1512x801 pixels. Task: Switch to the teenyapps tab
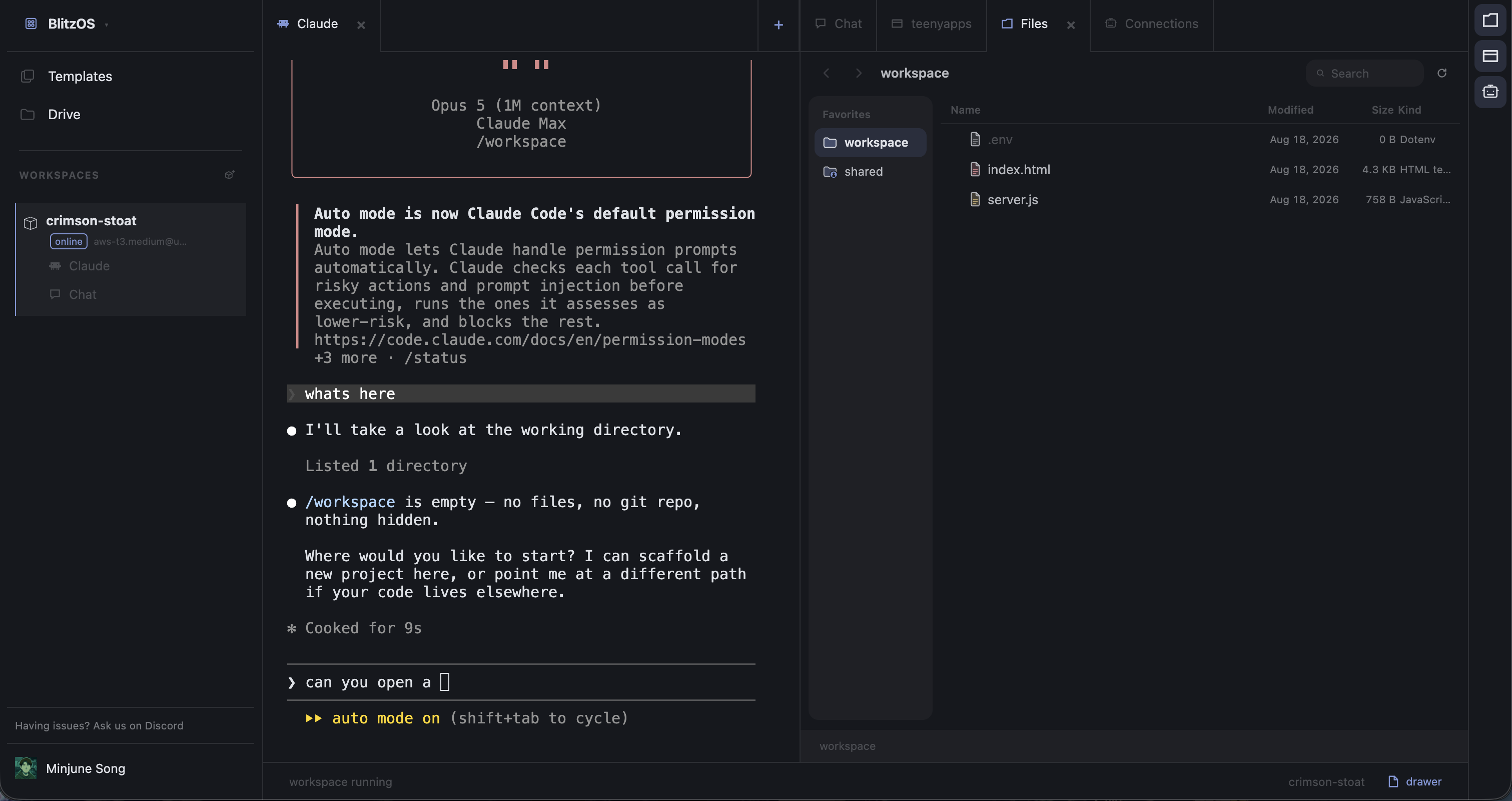point(932,24)
